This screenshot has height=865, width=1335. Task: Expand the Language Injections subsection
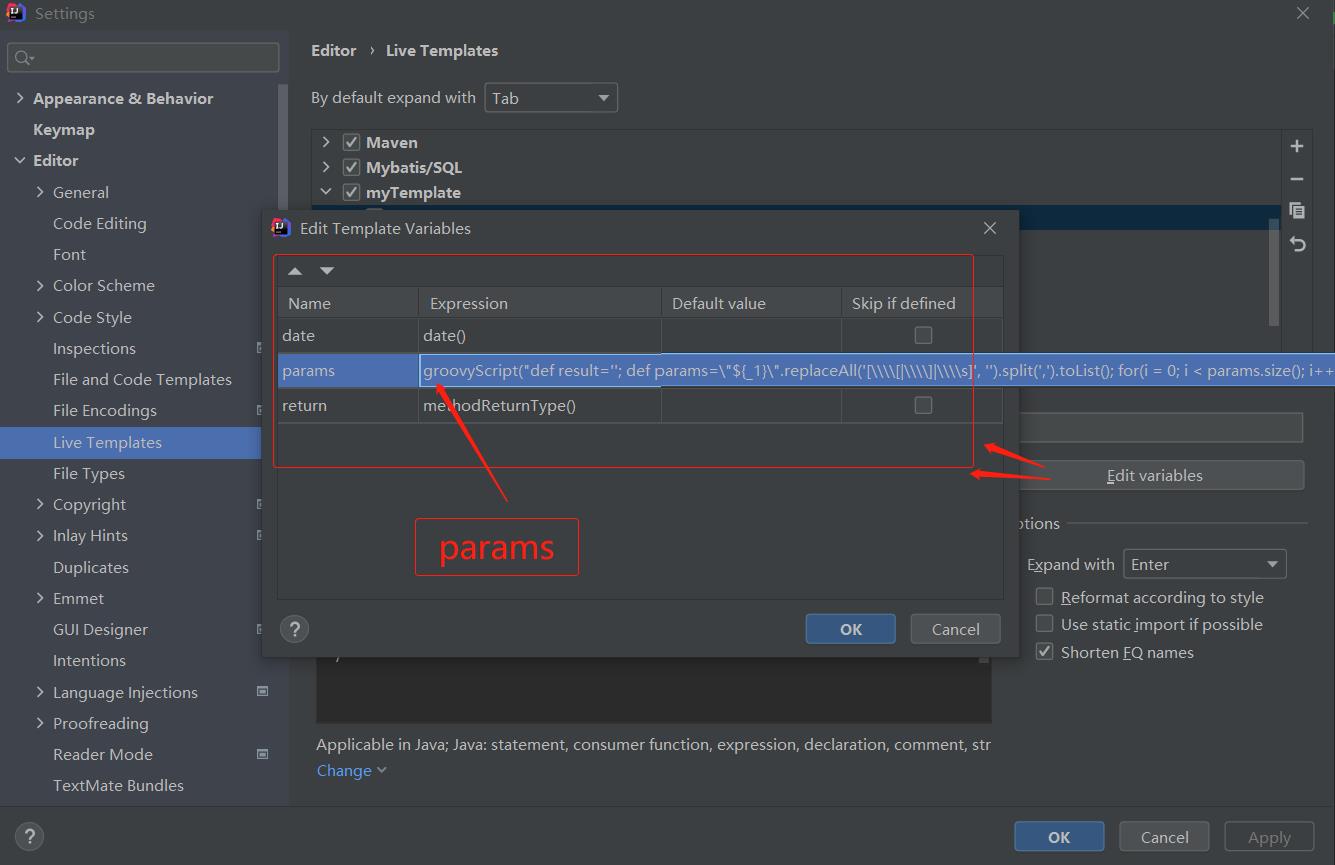tap(40, 692)
